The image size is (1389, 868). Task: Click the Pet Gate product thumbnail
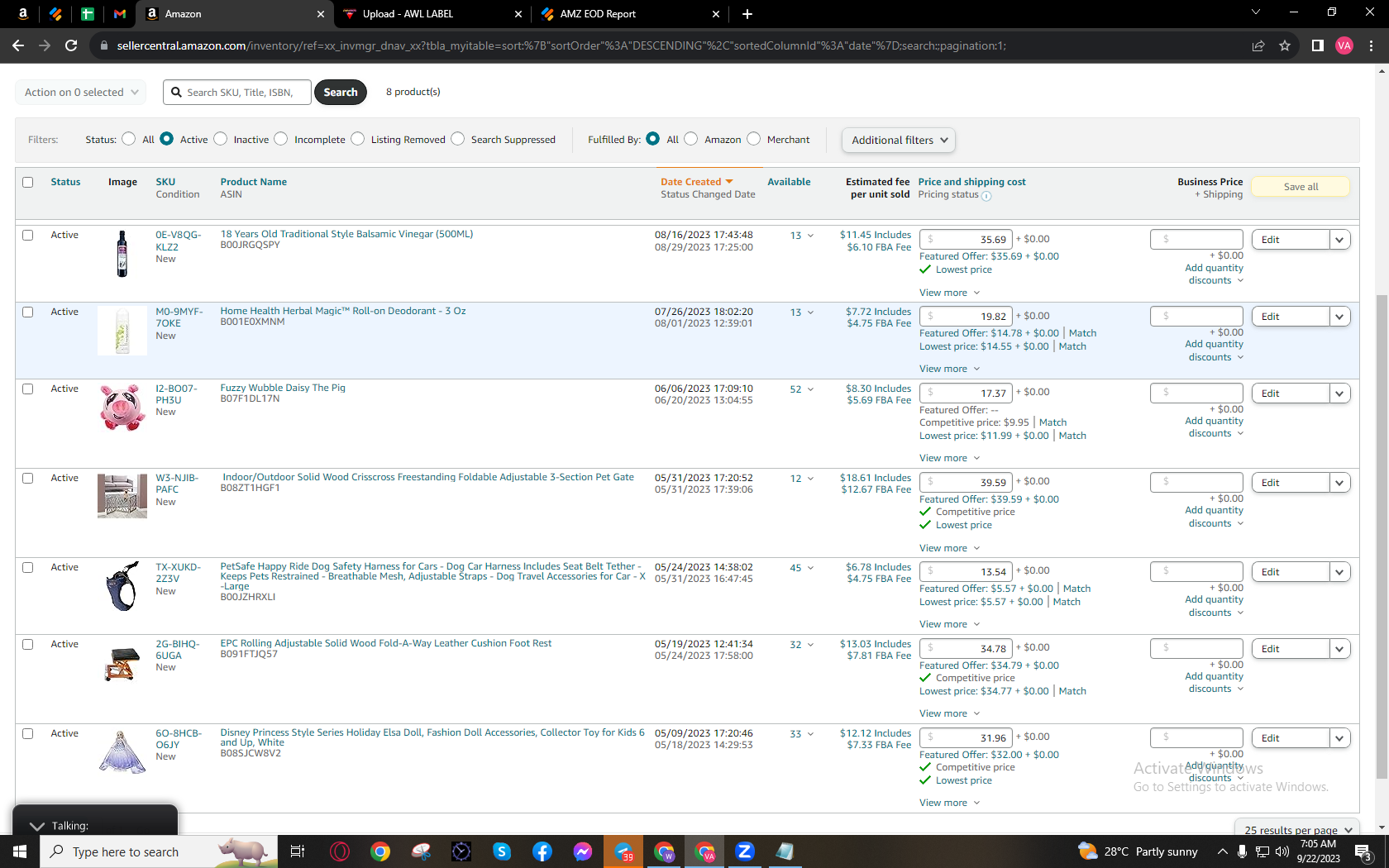pyautogui.click(x=122, y=496)
